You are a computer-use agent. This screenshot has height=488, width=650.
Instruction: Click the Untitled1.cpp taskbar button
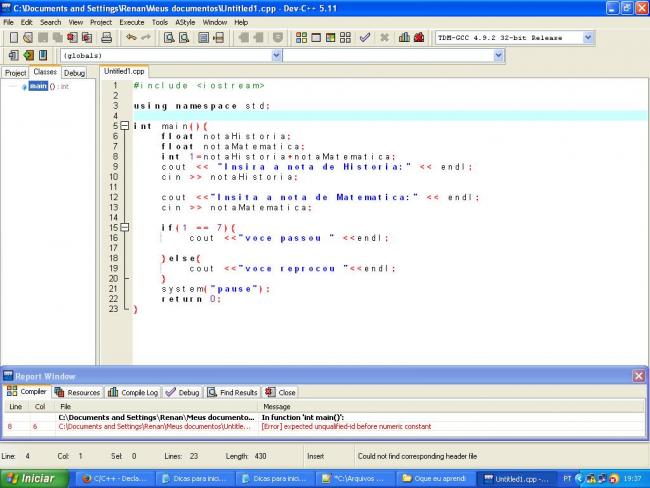tap(516, 479)
